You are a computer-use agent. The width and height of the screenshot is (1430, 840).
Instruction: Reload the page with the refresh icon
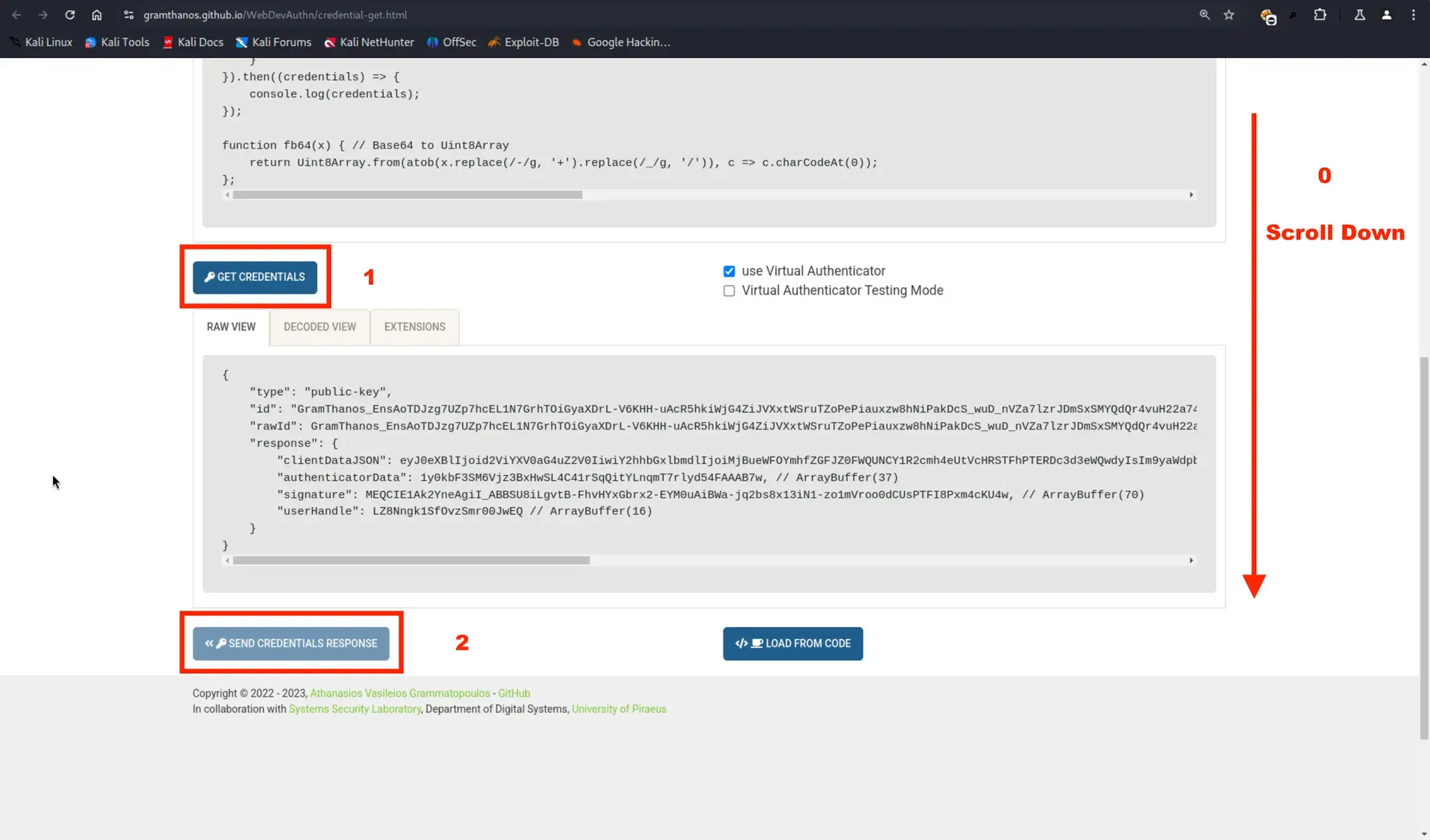pos(70,15)
